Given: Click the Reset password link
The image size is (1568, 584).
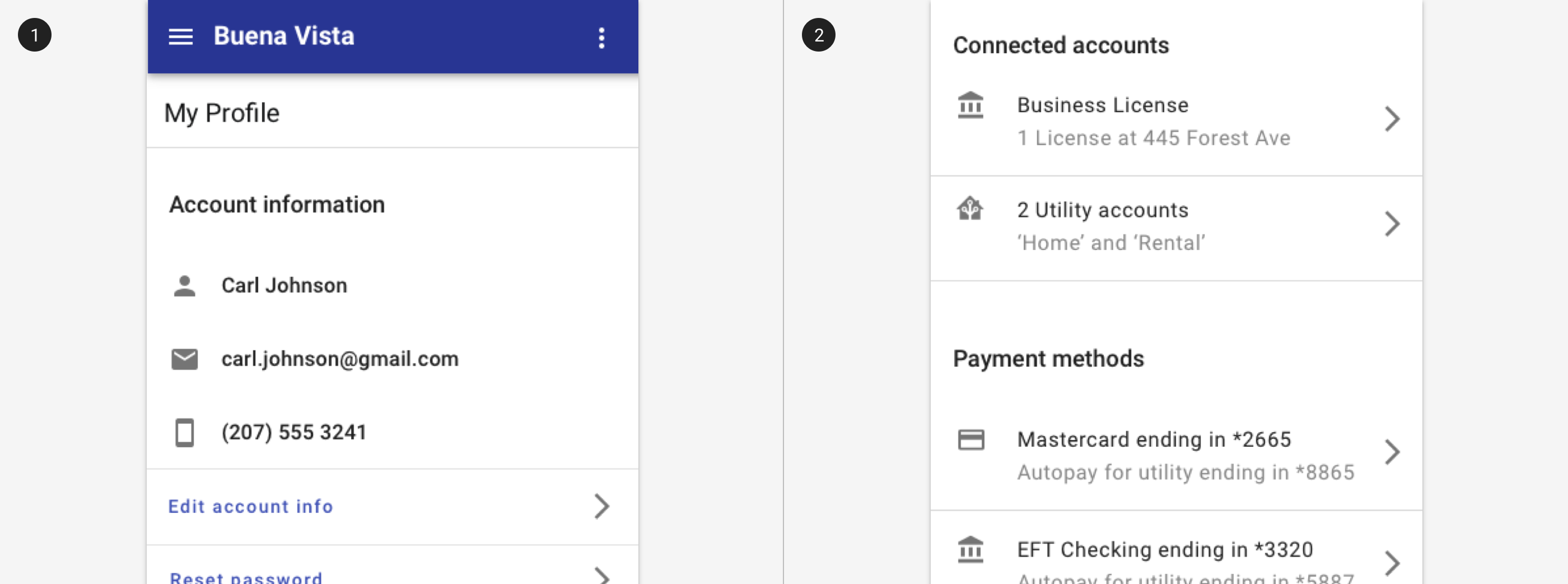Looking at the screenshot, I should coord(246,577).
